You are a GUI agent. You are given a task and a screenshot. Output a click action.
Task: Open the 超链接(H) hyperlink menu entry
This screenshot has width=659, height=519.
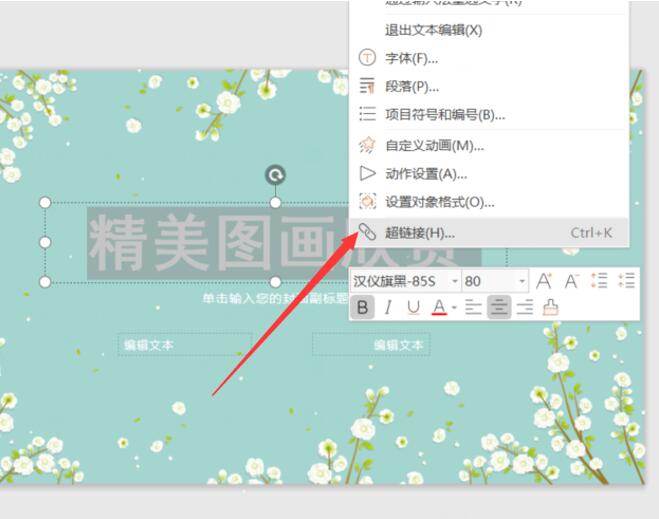coord(420,233)
